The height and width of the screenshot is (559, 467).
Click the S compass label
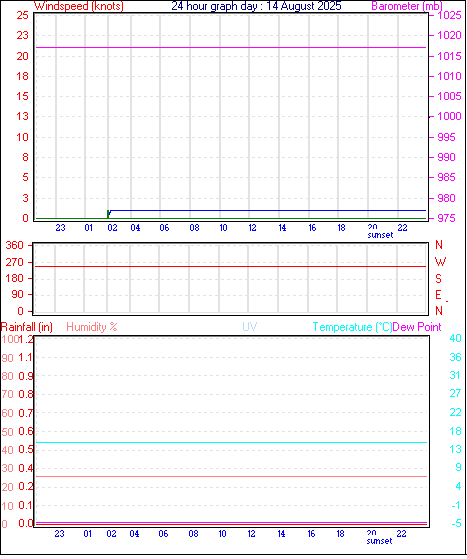pos(438,278)
